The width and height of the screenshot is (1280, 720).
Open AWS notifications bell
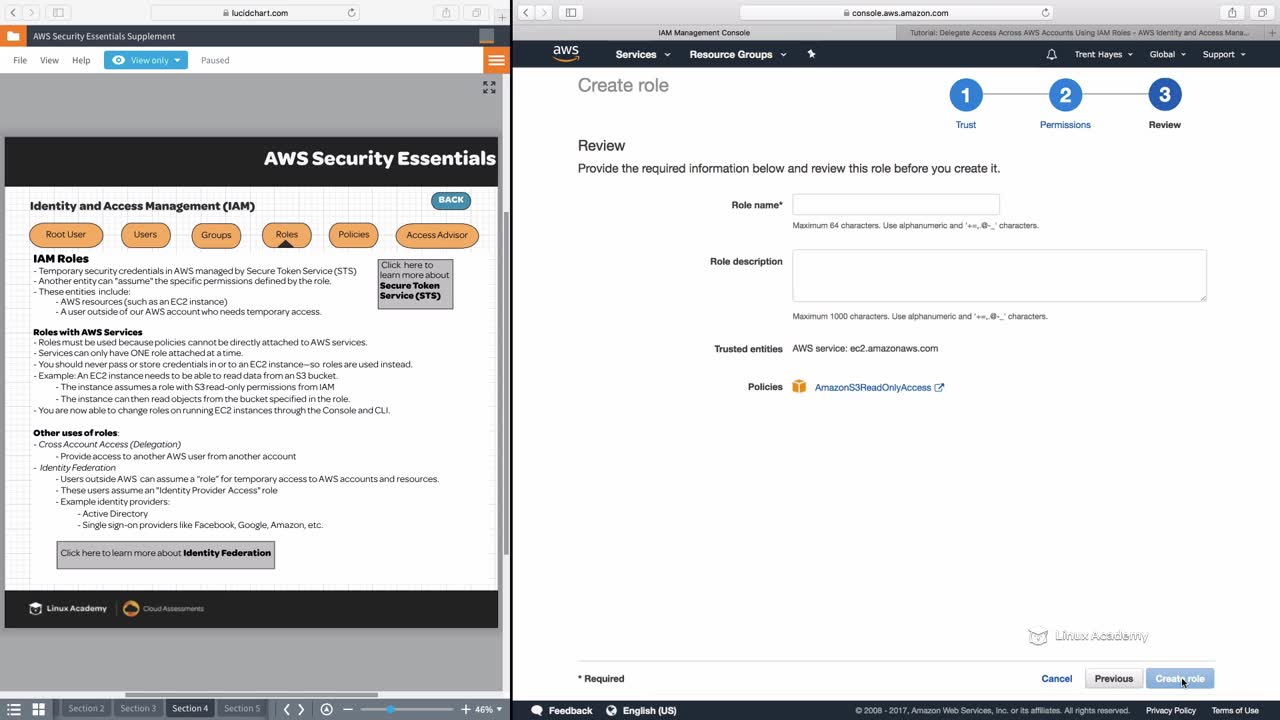1051,54
